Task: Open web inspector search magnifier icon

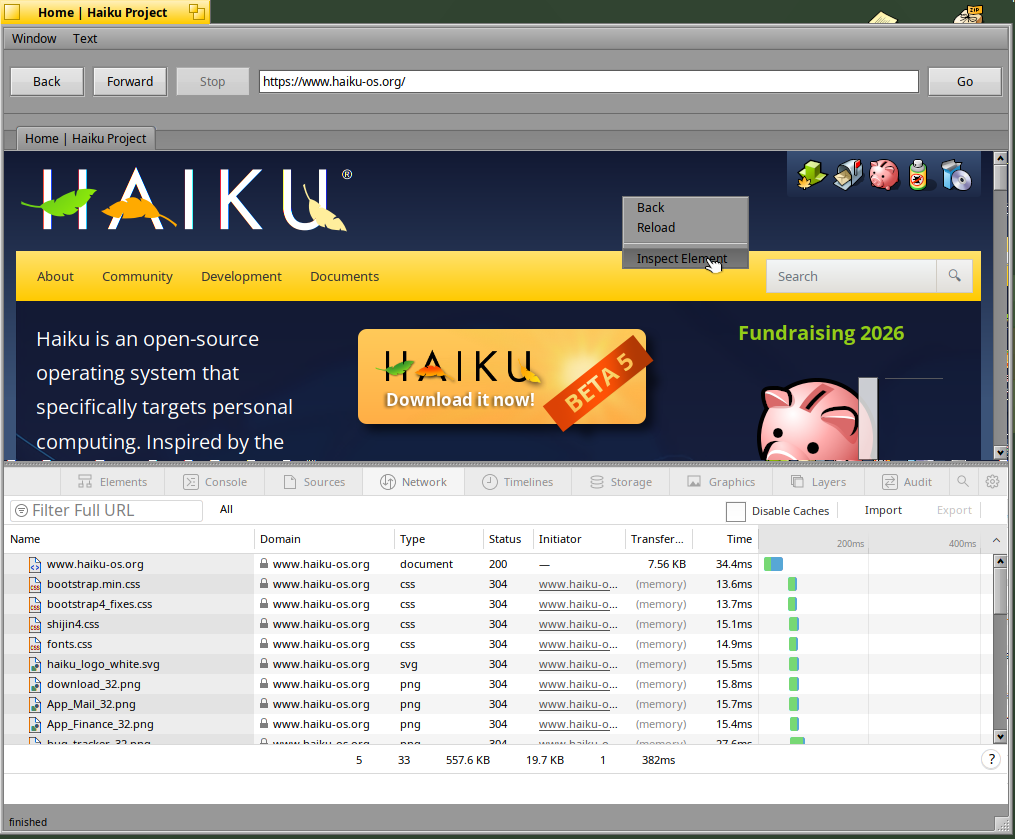Action: point(963,482)
